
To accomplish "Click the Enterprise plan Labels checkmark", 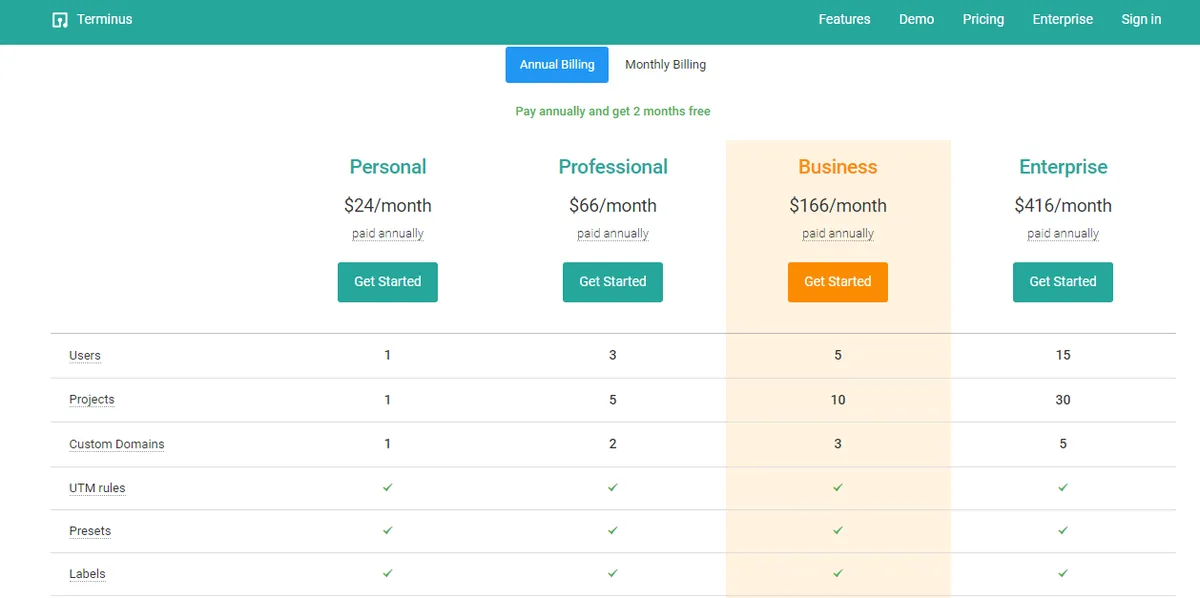I will (x=1063, y=574).
